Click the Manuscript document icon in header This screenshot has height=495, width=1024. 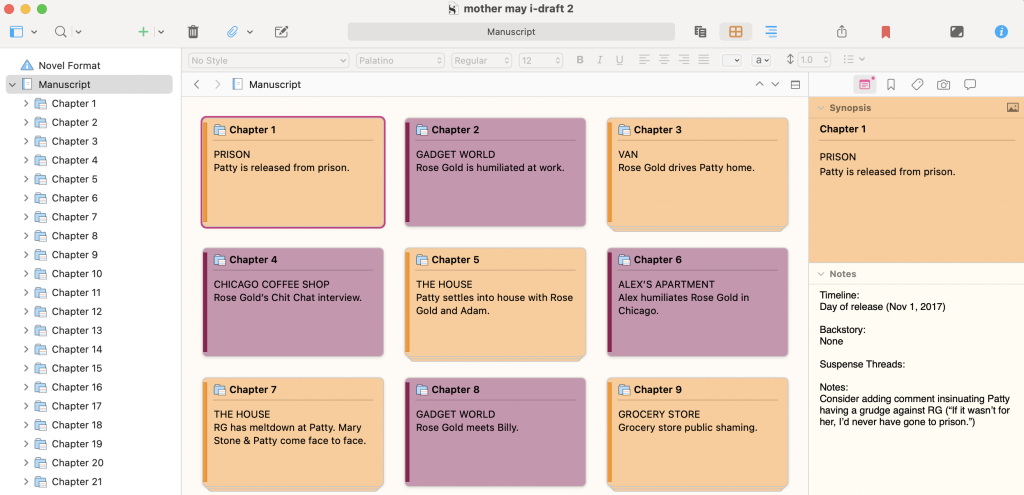coord(238,84)
